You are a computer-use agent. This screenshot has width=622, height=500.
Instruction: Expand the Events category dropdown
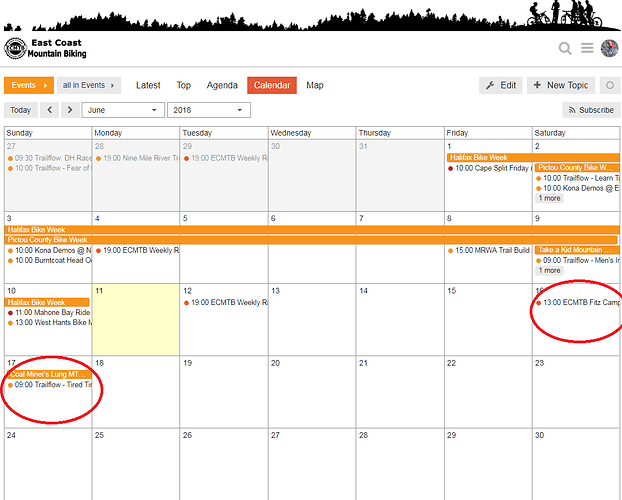(x=29, y=85)
